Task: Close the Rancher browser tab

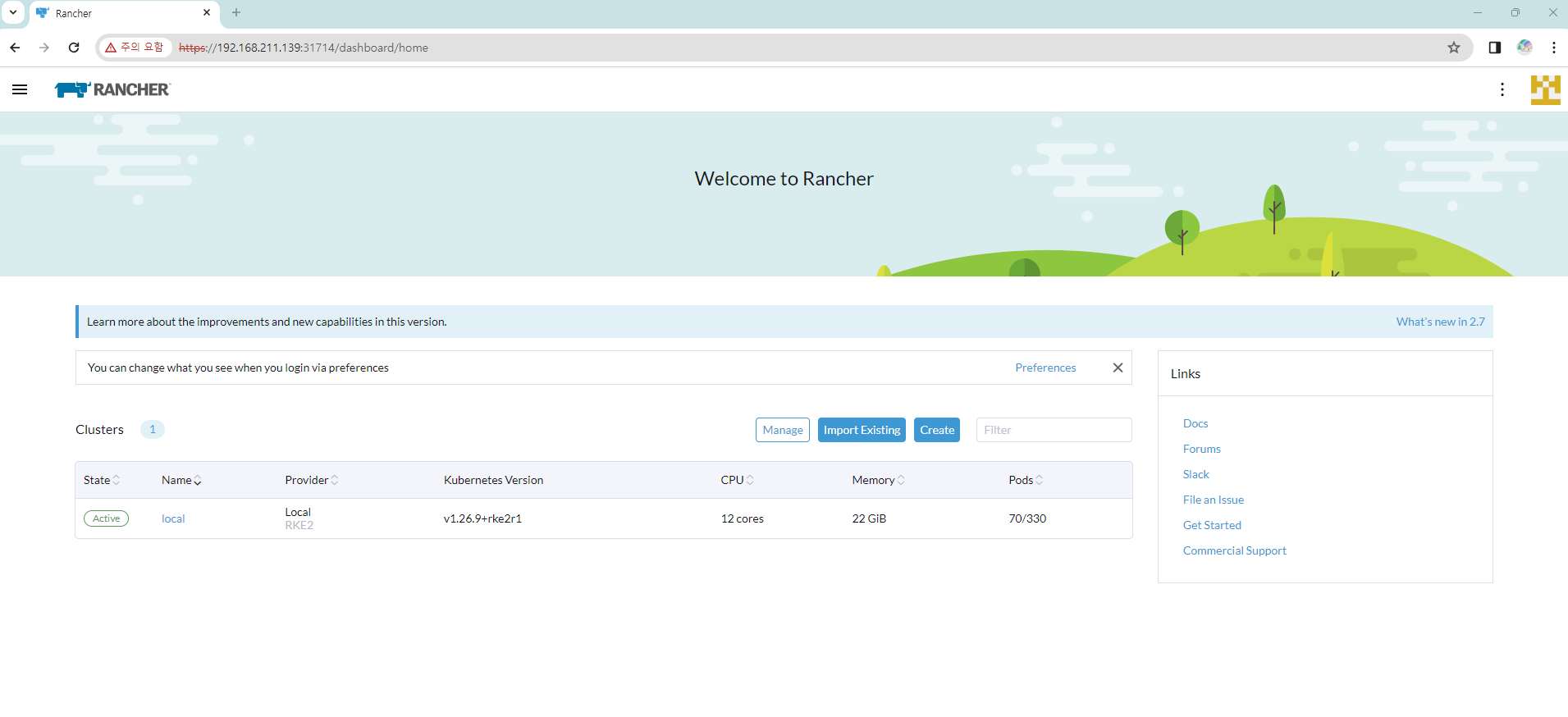Action: (x=207, y=12)
